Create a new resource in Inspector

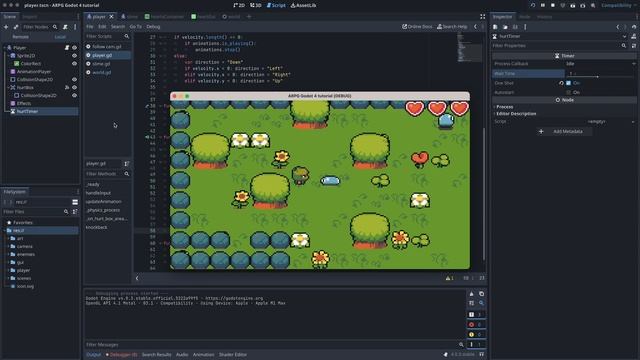point(495,27)
